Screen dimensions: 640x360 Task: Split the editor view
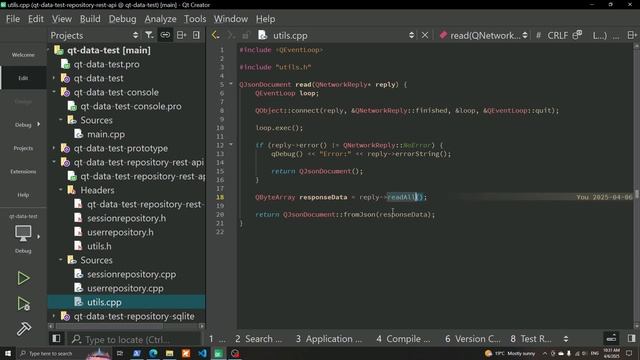point(631,35)
